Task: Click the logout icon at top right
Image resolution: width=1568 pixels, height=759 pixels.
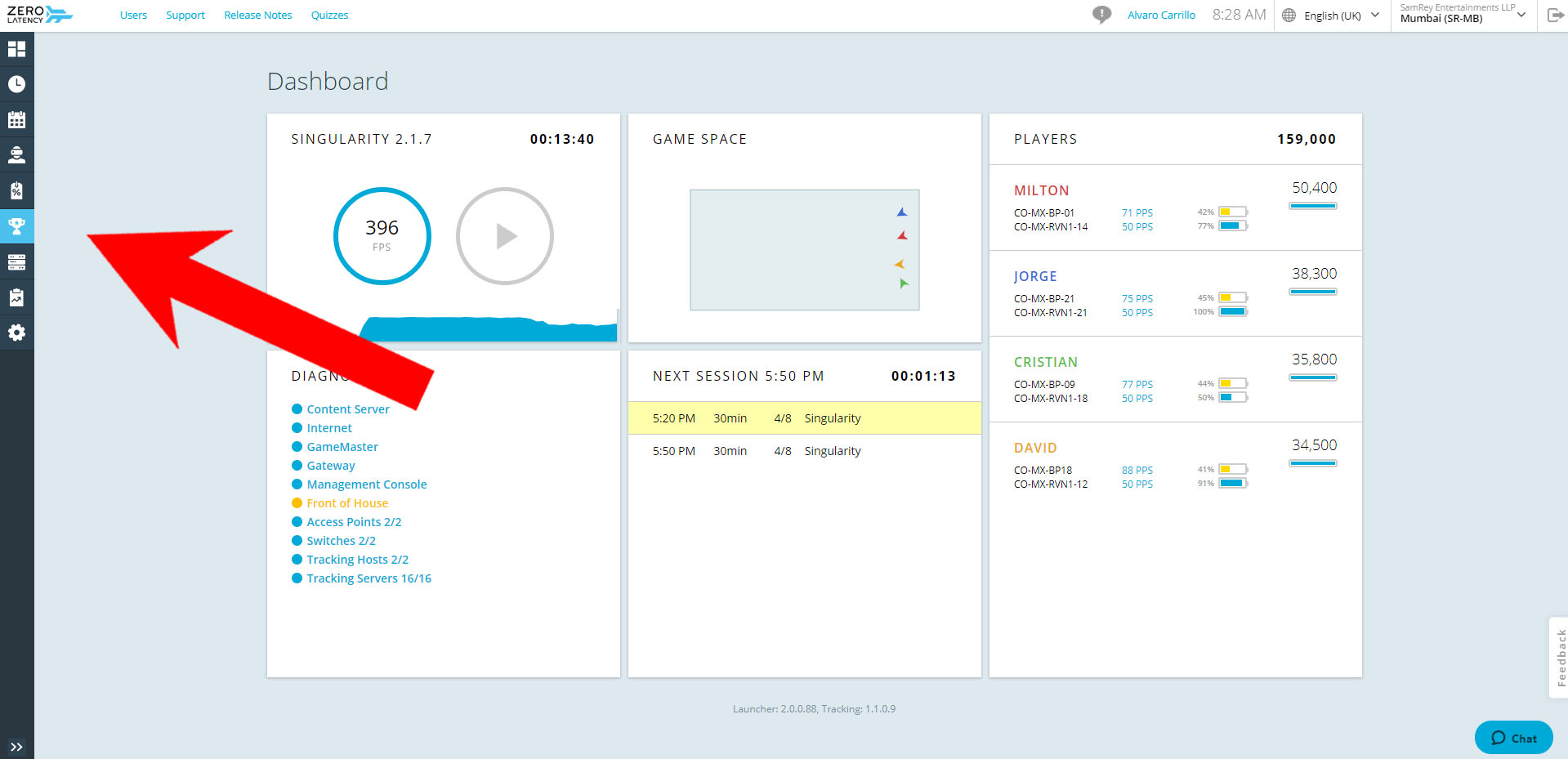Action: (1555, 15)
